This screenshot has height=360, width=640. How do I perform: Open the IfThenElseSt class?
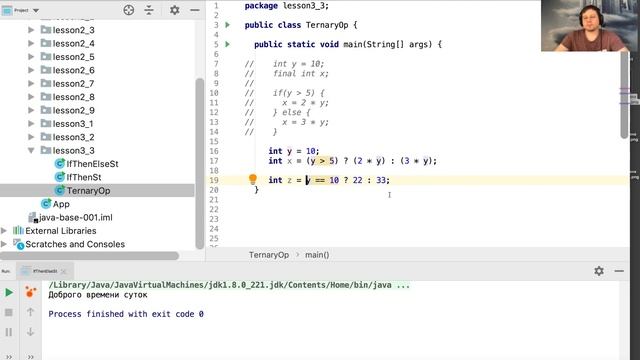pyautogui.click(x=92, y=164)
